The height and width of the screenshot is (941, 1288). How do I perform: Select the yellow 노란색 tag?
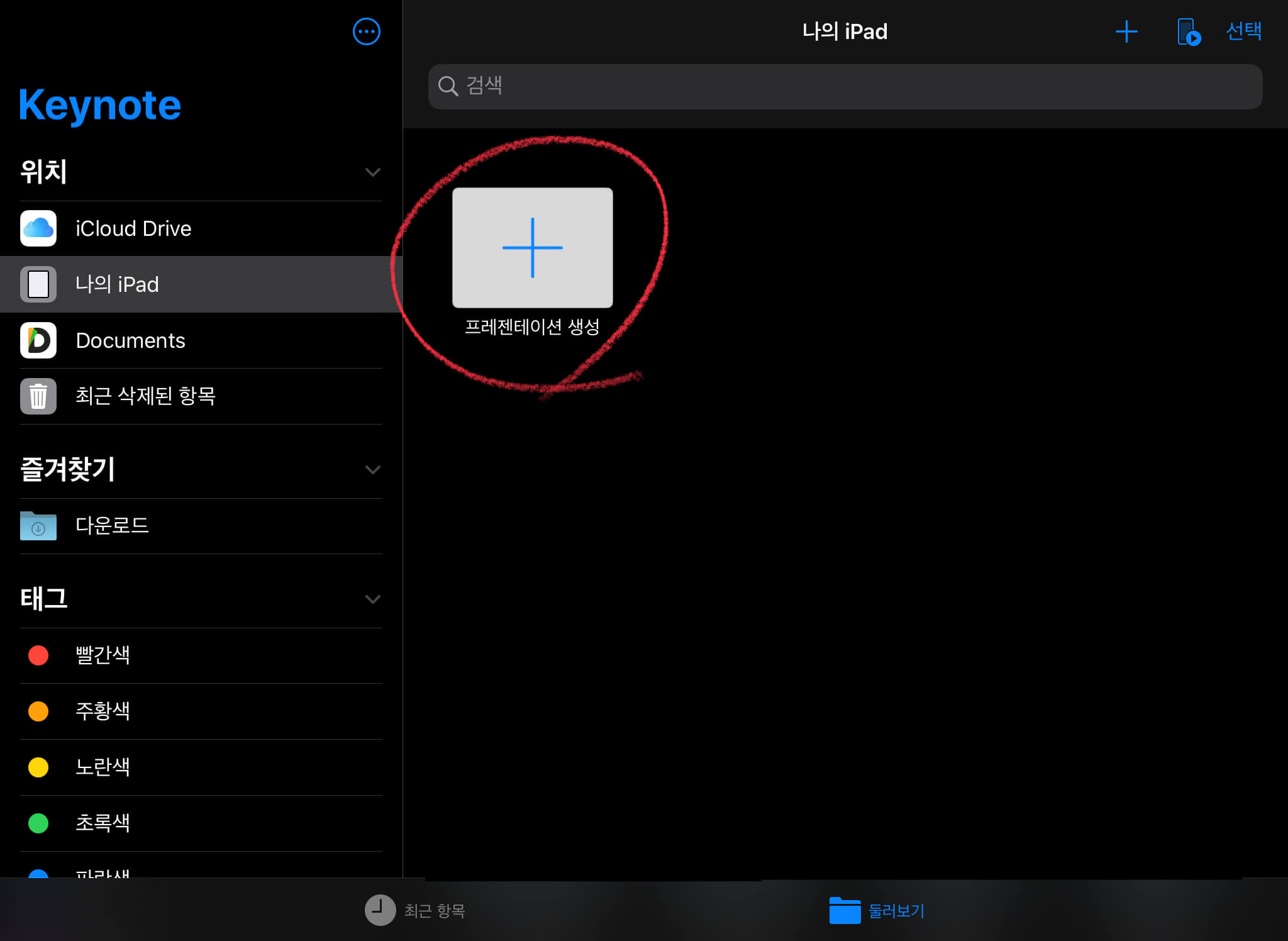(x=103, y=767)
